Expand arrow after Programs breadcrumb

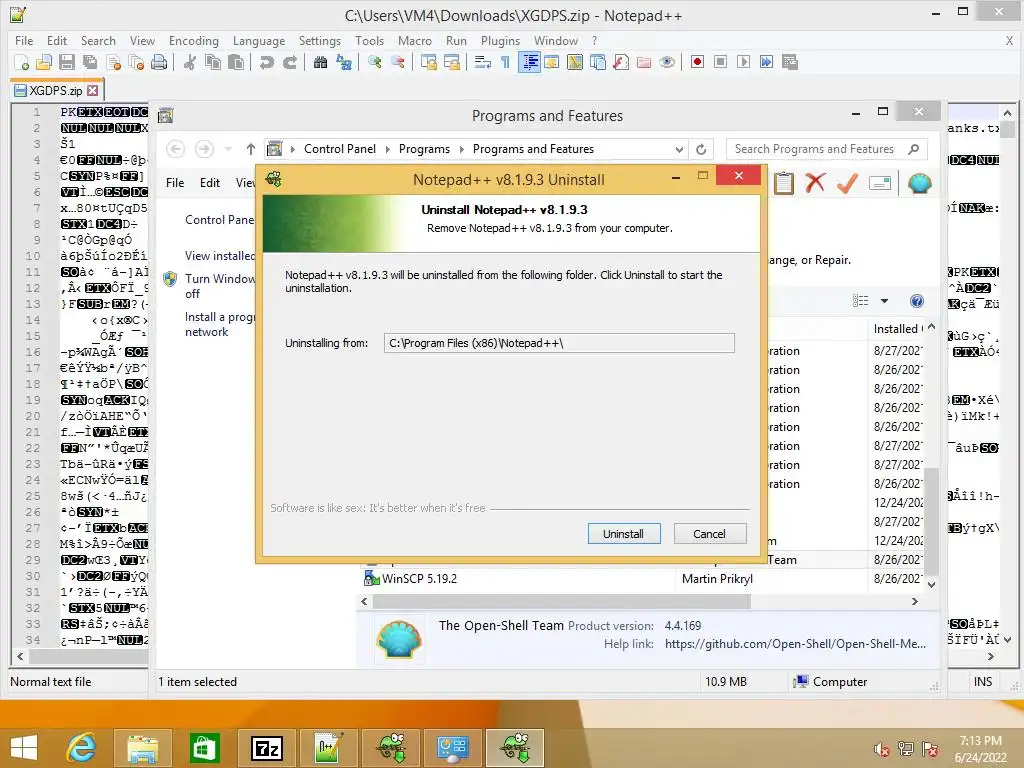click(462, 149)
